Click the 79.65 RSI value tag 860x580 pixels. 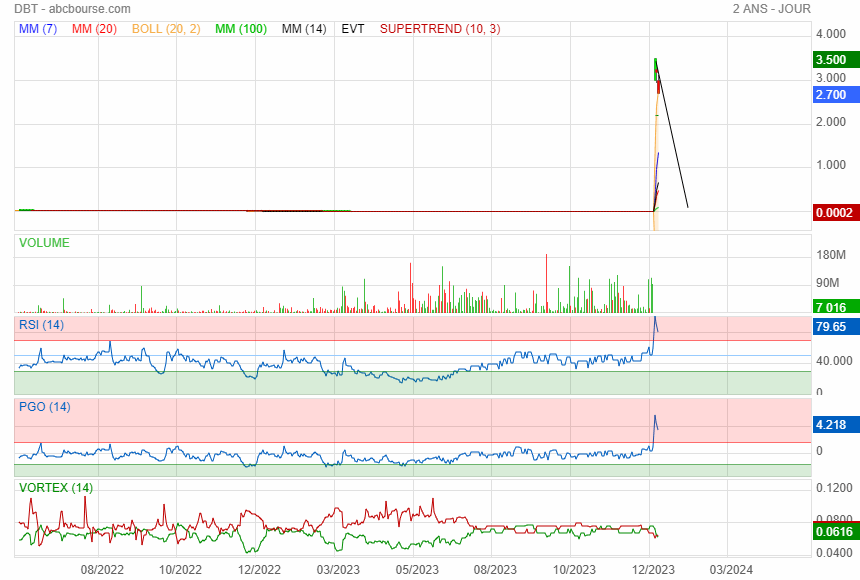click(836, 327)
